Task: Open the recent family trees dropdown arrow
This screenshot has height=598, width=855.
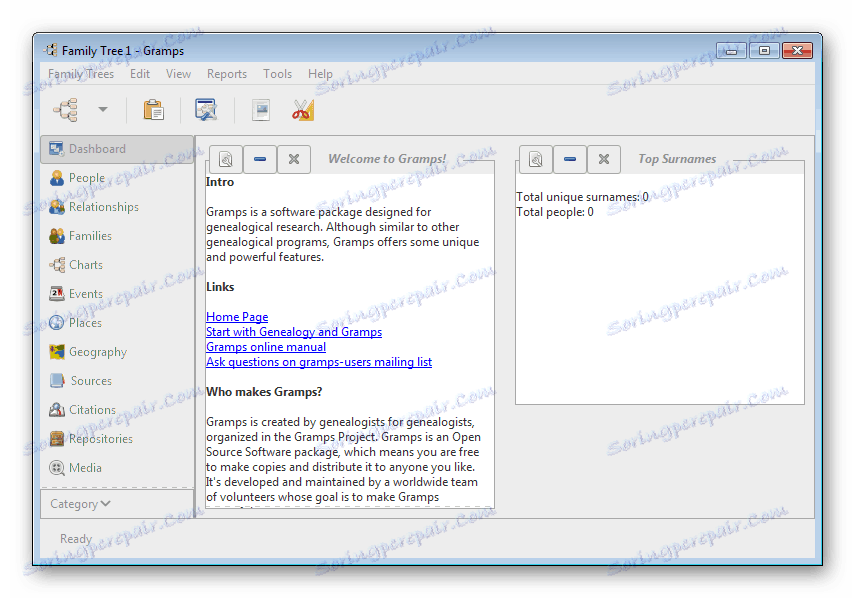Action: coord(103,110)
